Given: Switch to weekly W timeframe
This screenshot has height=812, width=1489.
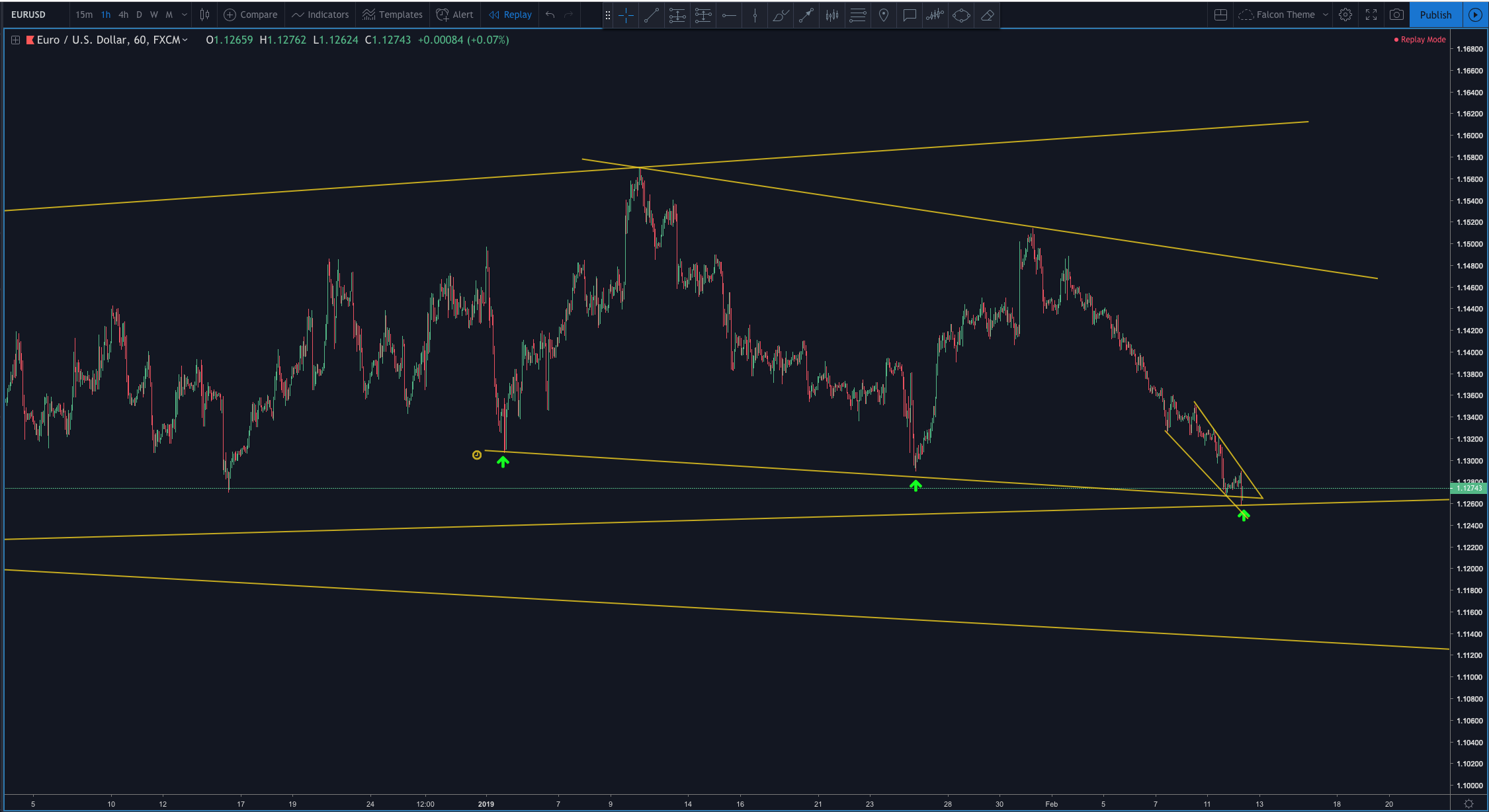Looking at the screenshot, I should point(154,15).
